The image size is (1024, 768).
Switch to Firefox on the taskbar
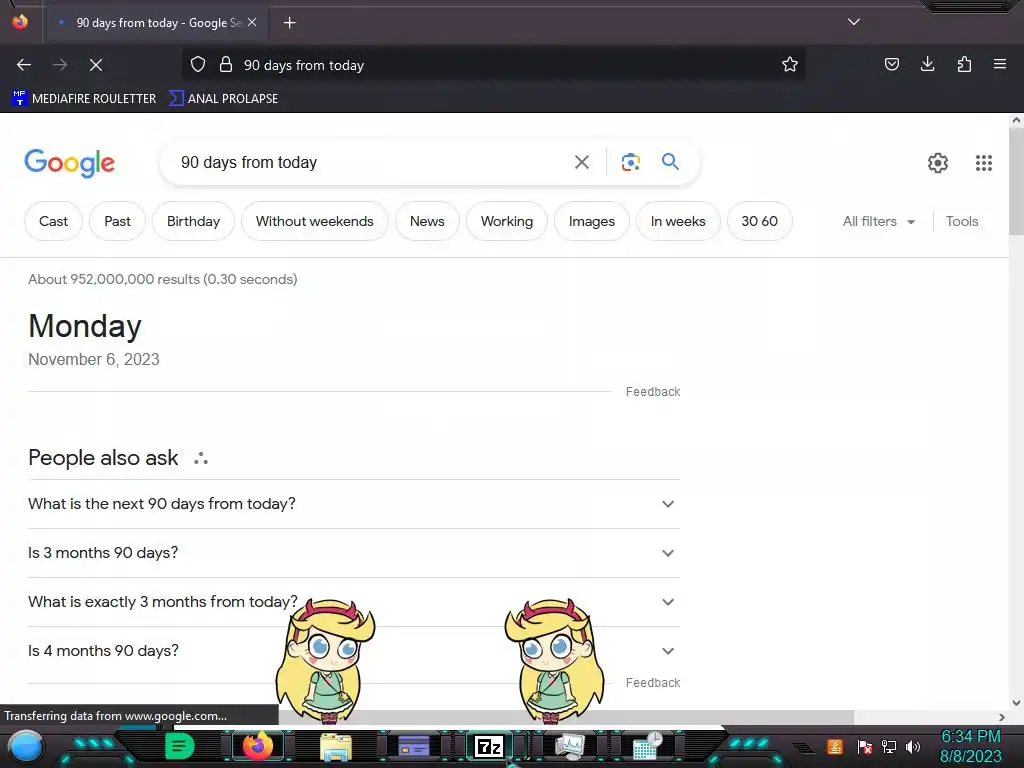click(x=257, y=746)
